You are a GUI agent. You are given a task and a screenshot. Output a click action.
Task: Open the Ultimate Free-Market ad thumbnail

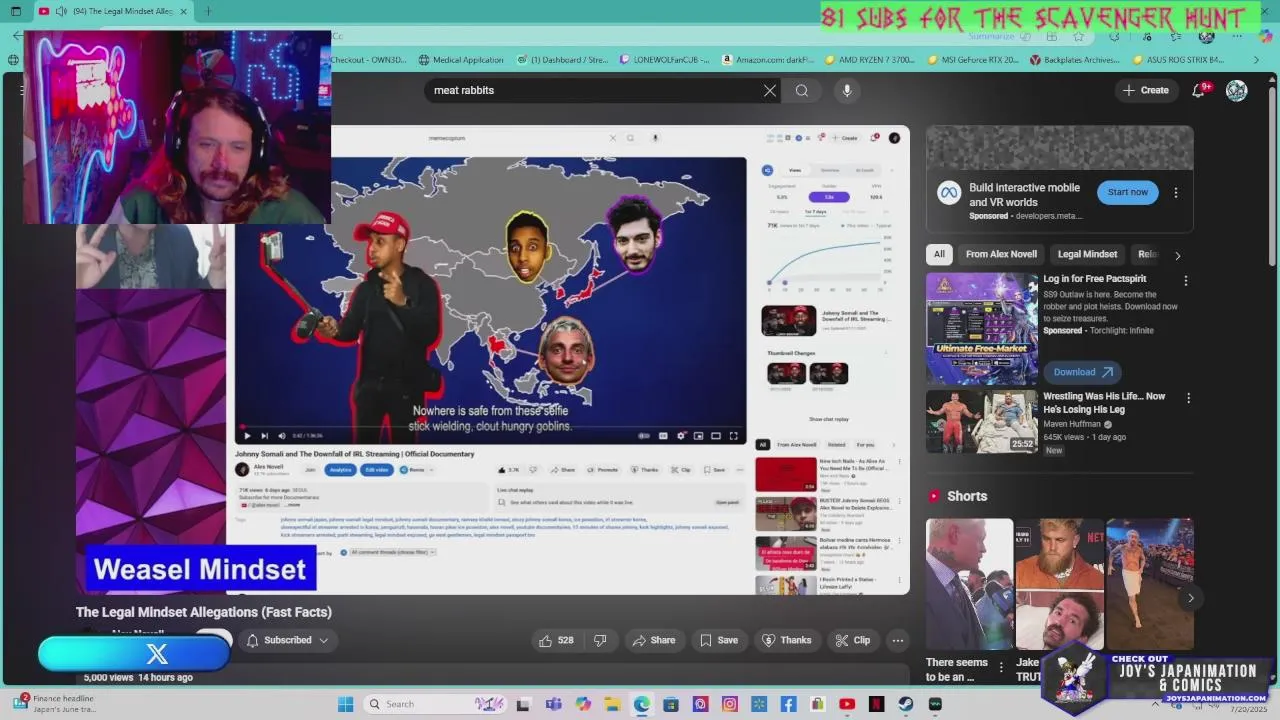pos(981,328)
